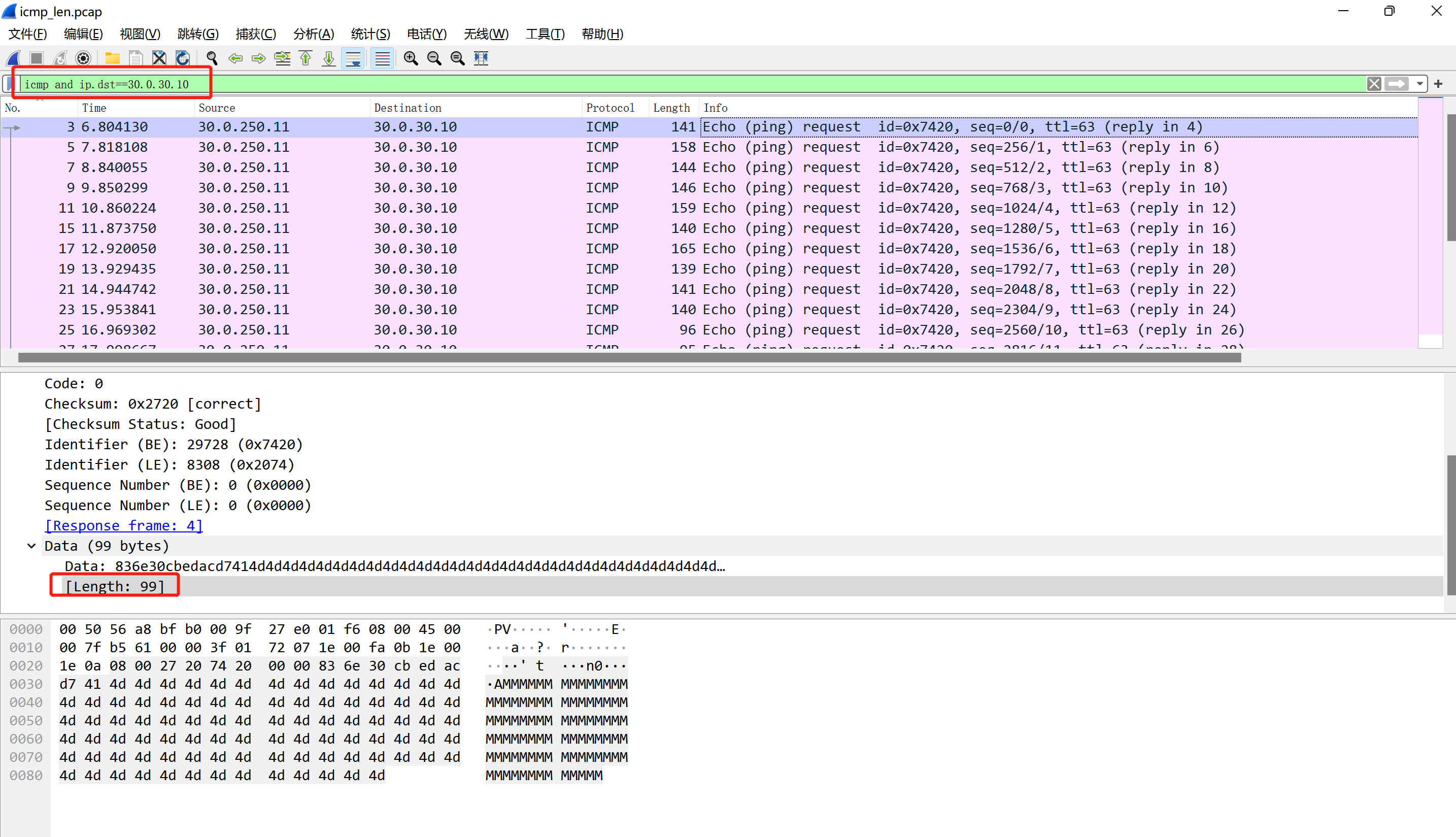Click the resize columns icon
Screen dimensions: 1456x837
pyautogui.click(x=481, y=58)
